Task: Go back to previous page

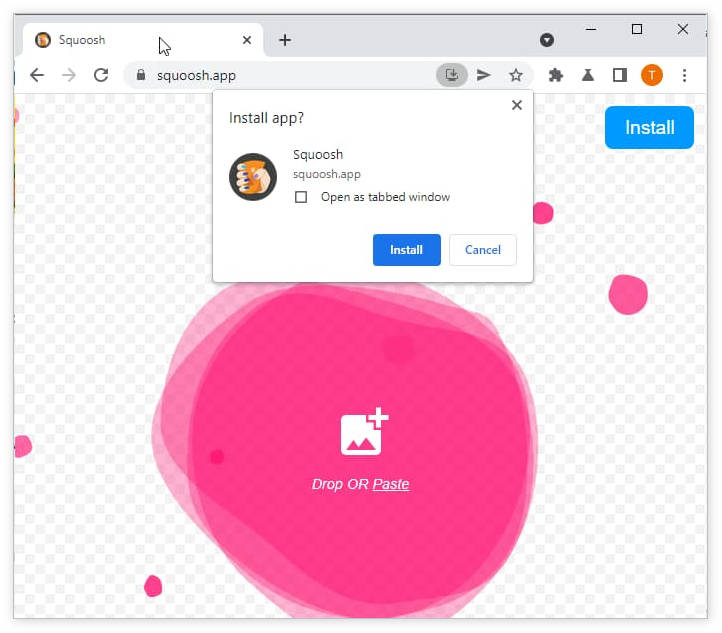Action: pyautogui.click(x=37, y=75)
